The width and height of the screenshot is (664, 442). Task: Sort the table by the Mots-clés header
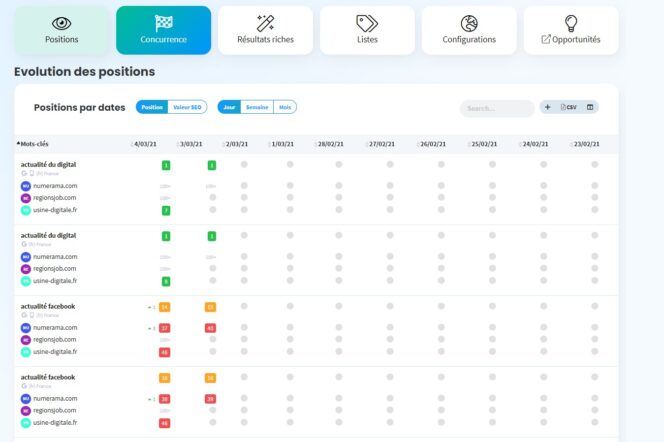(33, 144)
